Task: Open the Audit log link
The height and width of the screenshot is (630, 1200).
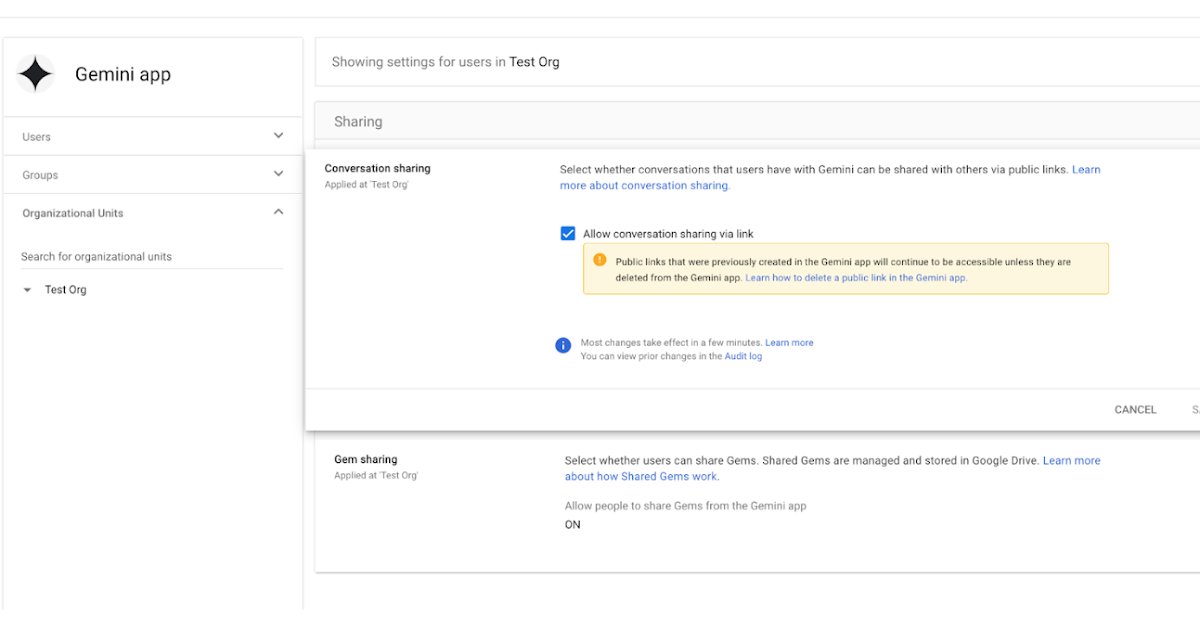Action: [x=743, y=356]
